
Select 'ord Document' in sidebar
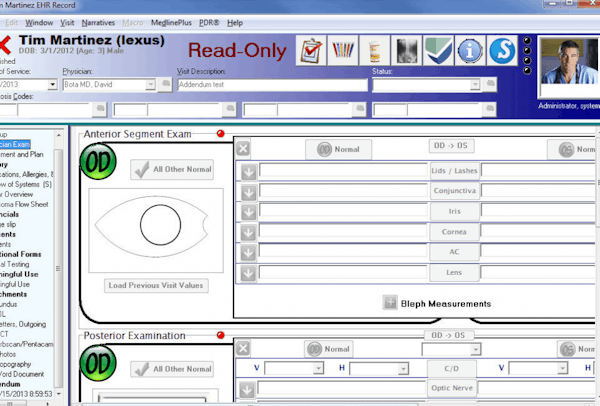click(x=22, y=374)
